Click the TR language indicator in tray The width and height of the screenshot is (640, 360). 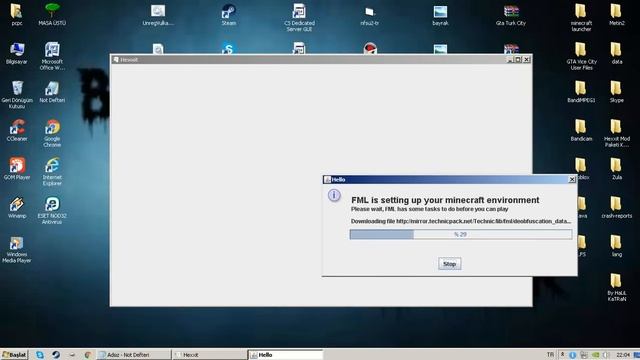[550, 354]
